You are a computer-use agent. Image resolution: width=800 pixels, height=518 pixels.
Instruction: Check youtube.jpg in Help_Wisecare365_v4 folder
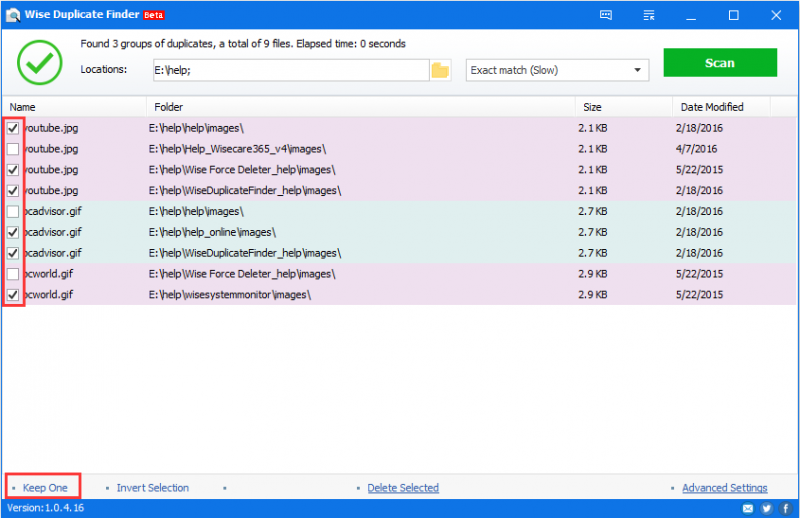click(x=13, y=149)
